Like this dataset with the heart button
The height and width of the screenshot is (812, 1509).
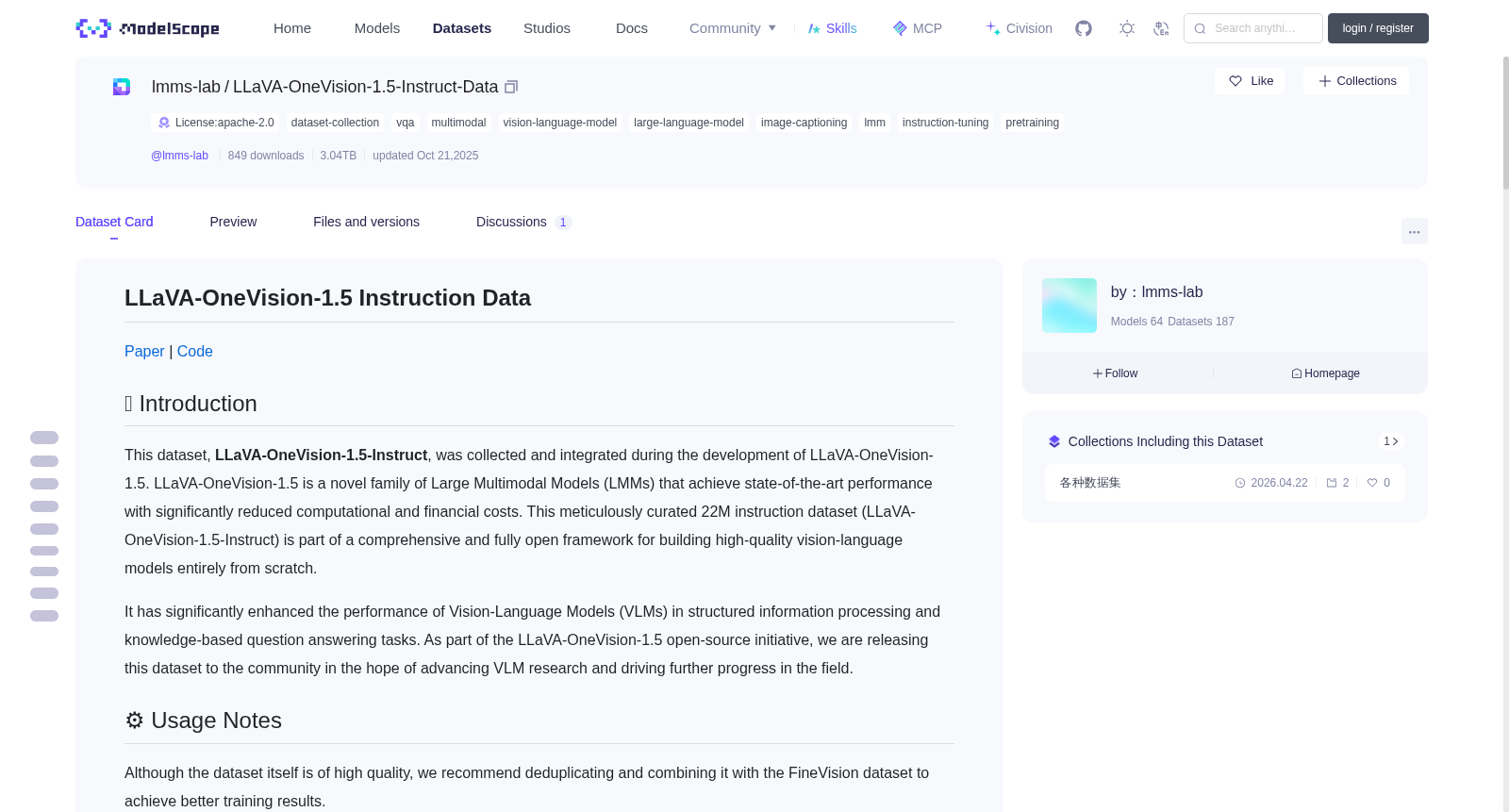point(1250,81)
